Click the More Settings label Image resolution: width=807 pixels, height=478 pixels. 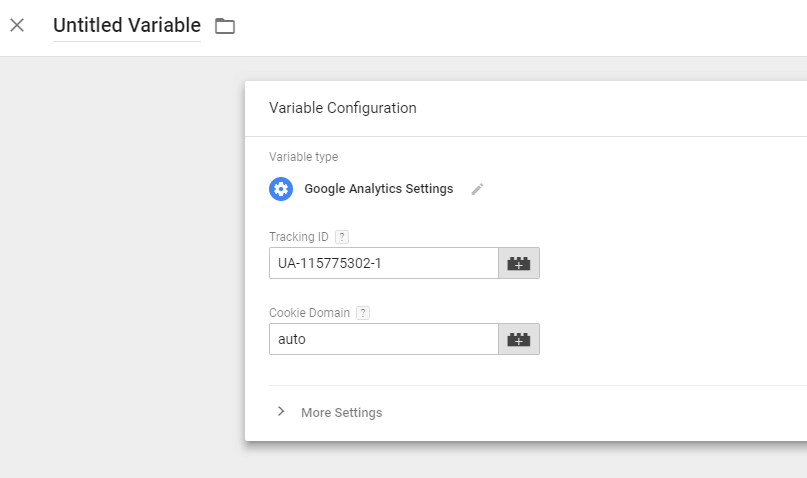(x=342, y=413)
